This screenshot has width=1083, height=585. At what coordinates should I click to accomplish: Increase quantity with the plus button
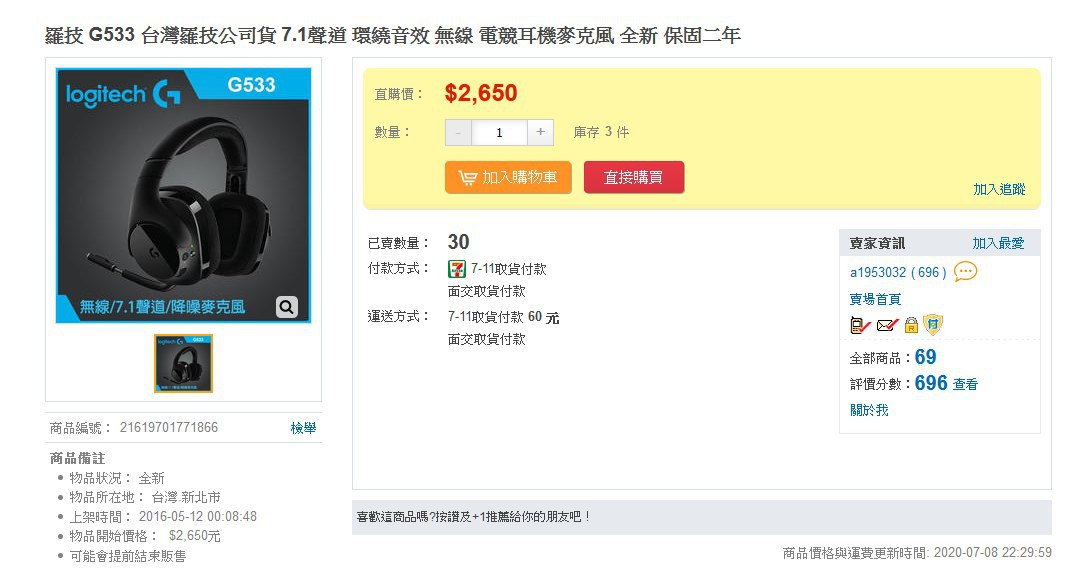[540, 132]
